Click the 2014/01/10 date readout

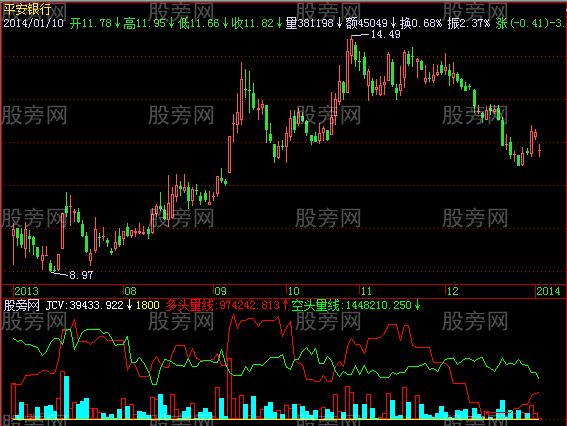tap(33, 24)
